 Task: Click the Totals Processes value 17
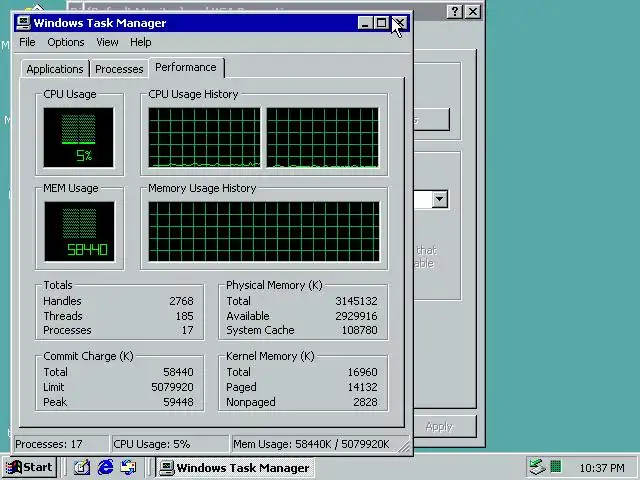pos(187,330)
